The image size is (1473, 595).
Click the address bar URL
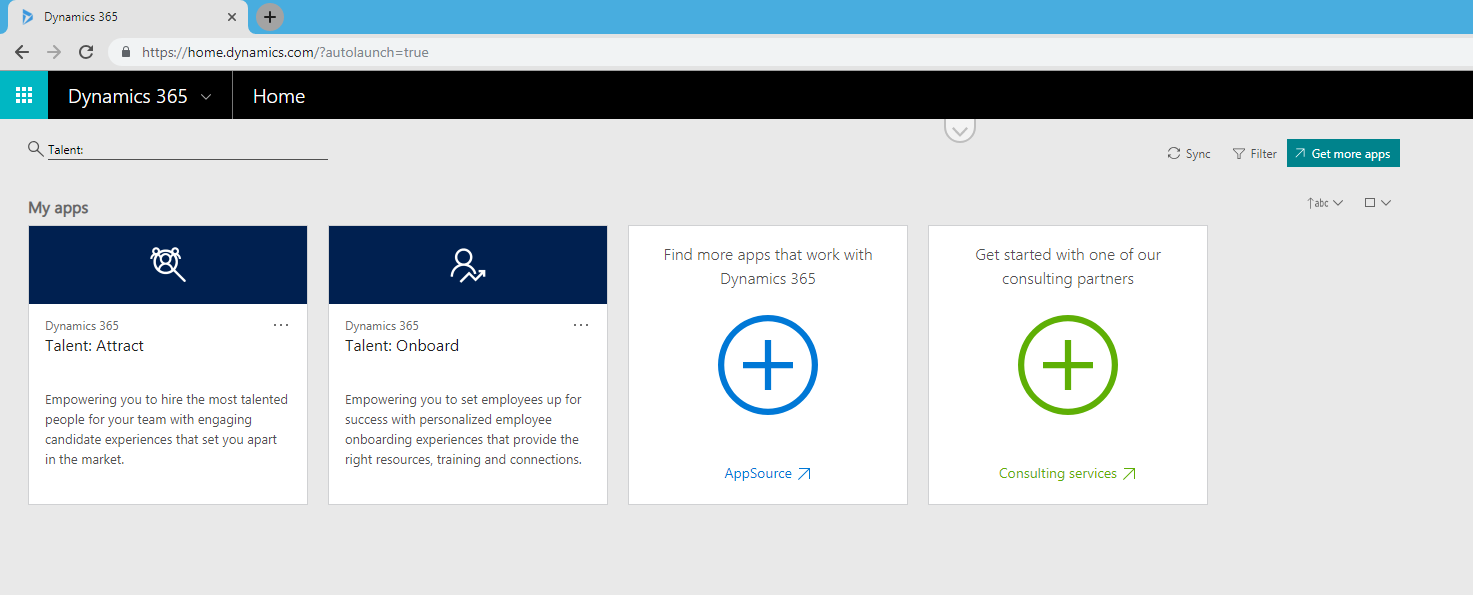pyautogui.click(x=285, y=52)
